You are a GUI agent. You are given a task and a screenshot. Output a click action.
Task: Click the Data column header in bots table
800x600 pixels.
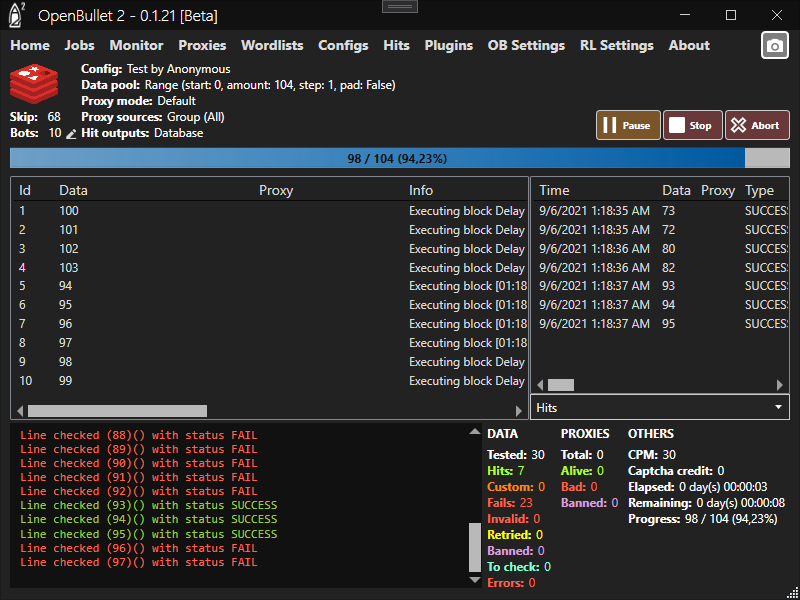pyautogui.click(x=73, y=190)
